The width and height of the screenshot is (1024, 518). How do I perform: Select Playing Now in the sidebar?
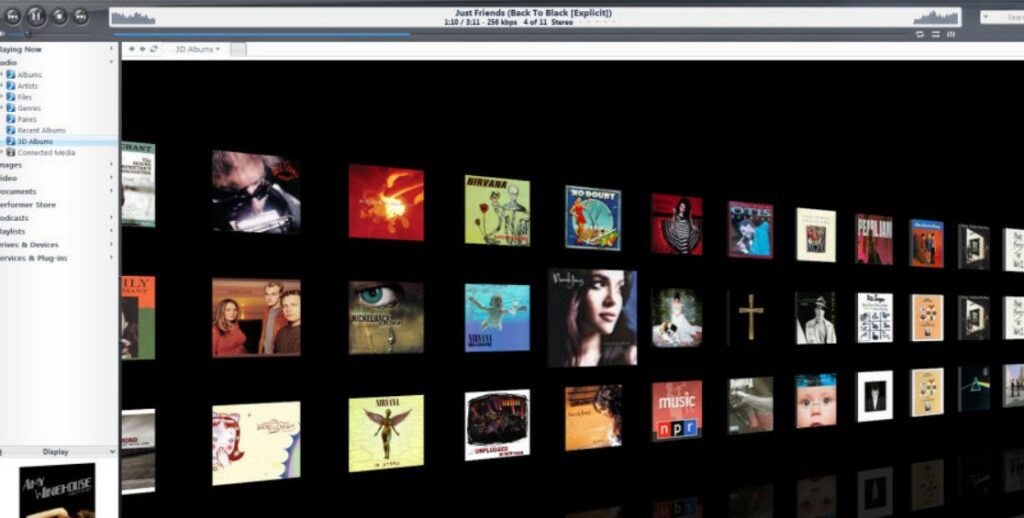coord(20,49)
